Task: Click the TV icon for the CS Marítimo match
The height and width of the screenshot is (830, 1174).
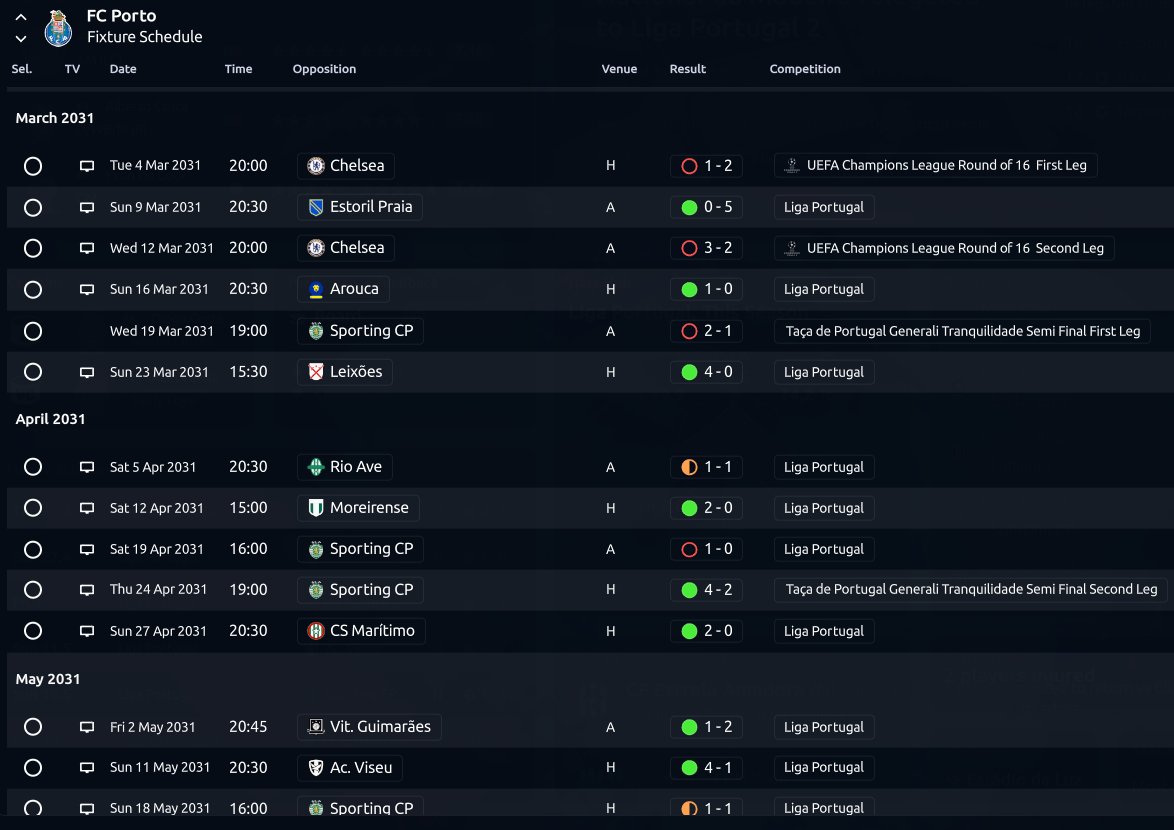Action: pos(87,631)
